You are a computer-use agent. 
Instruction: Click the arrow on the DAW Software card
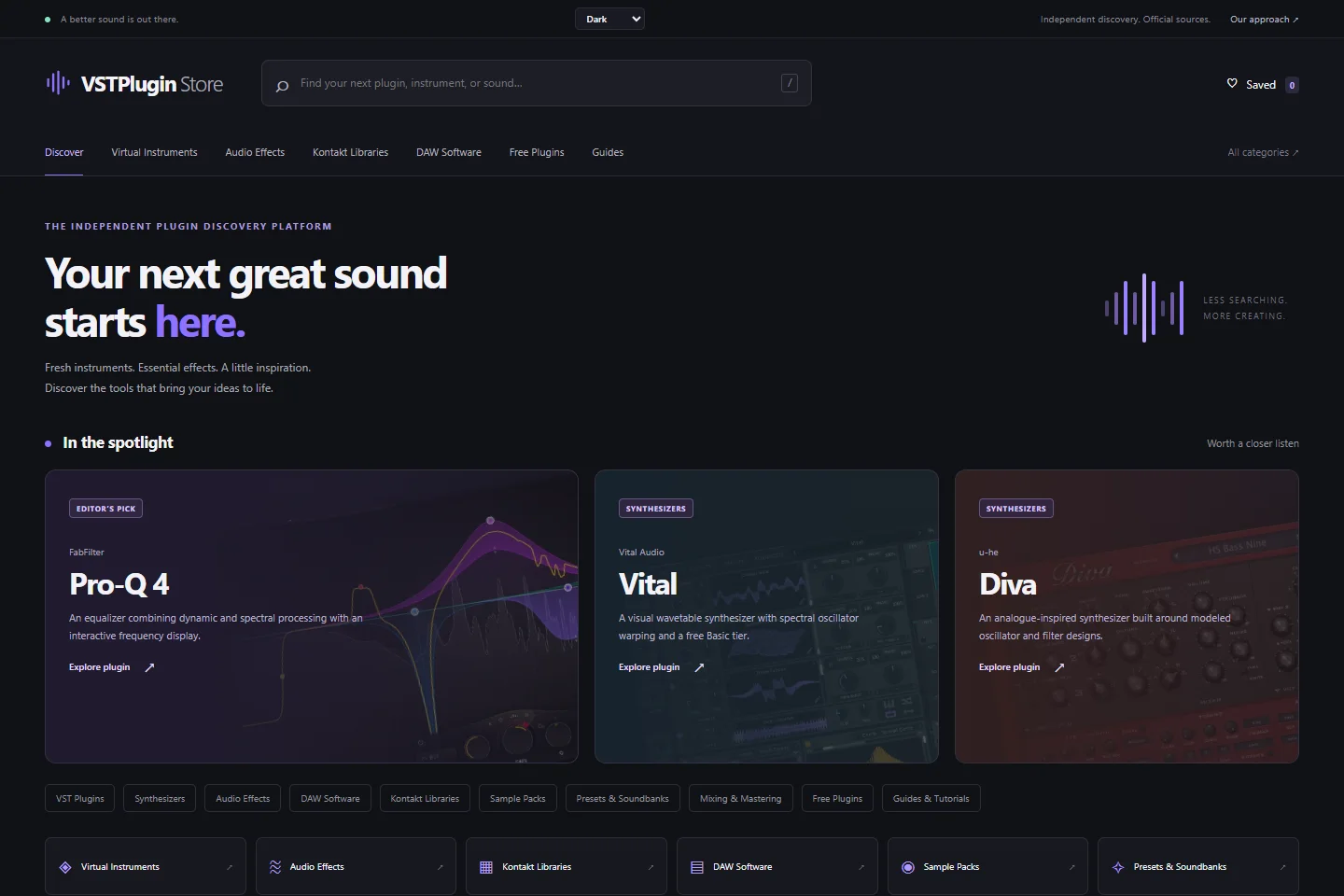point(861,867)
